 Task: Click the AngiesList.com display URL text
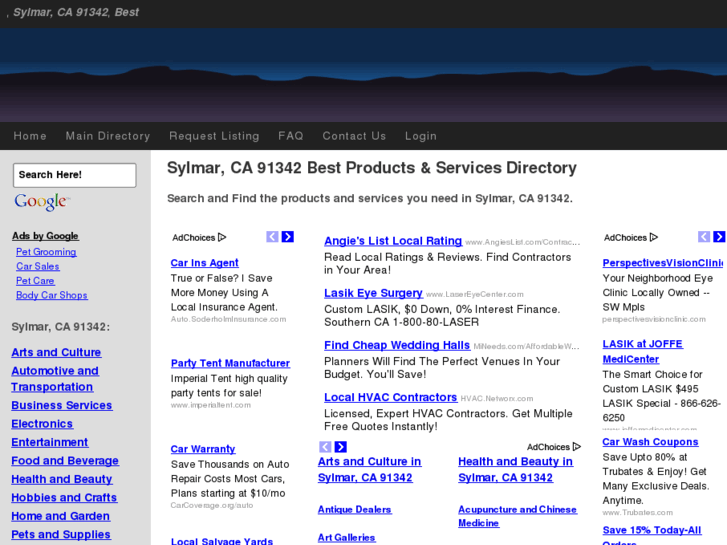point(523,242)
